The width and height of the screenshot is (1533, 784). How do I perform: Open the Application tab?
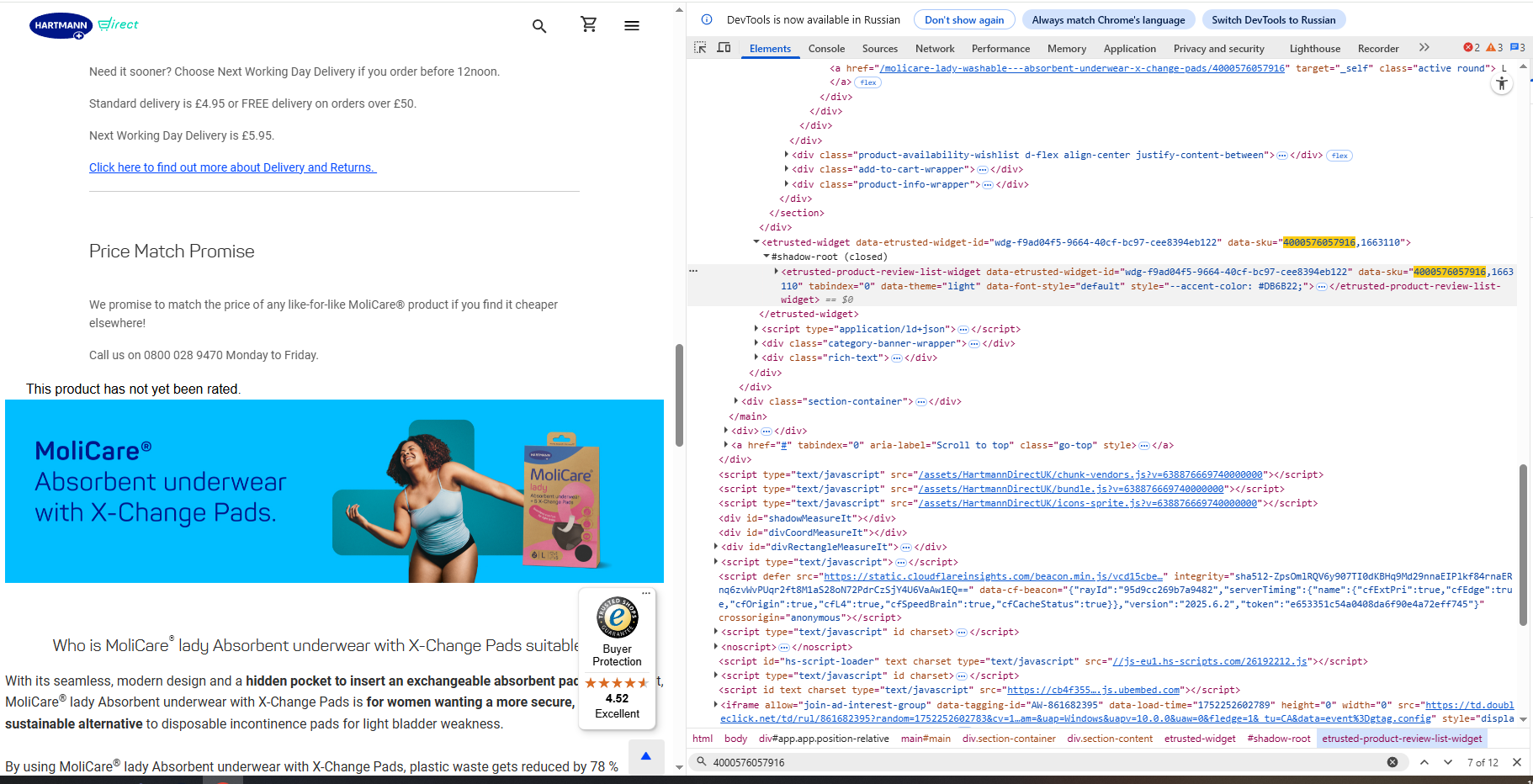pos(1130,49)
